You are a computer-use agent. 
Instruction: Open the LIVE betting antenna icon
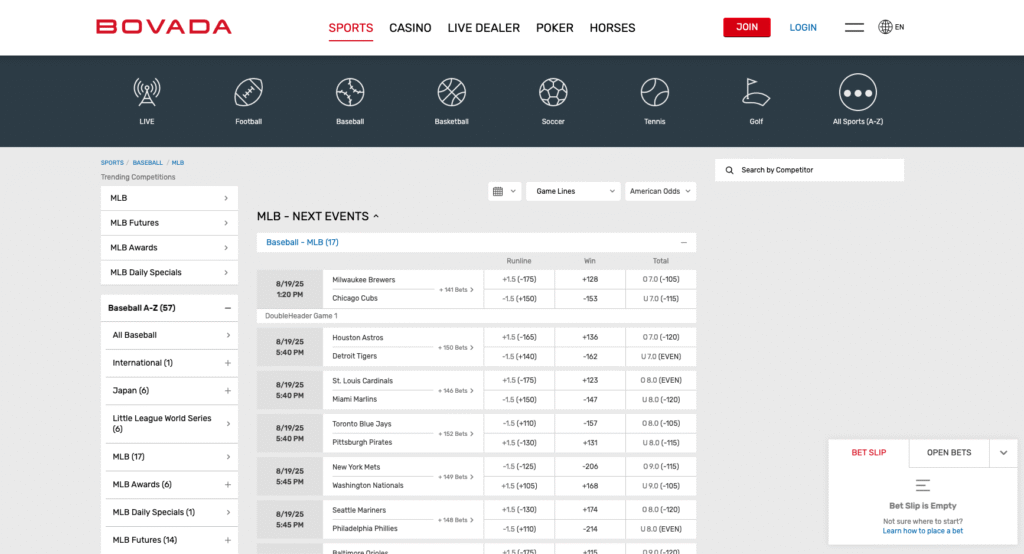[x=147, y=93]
